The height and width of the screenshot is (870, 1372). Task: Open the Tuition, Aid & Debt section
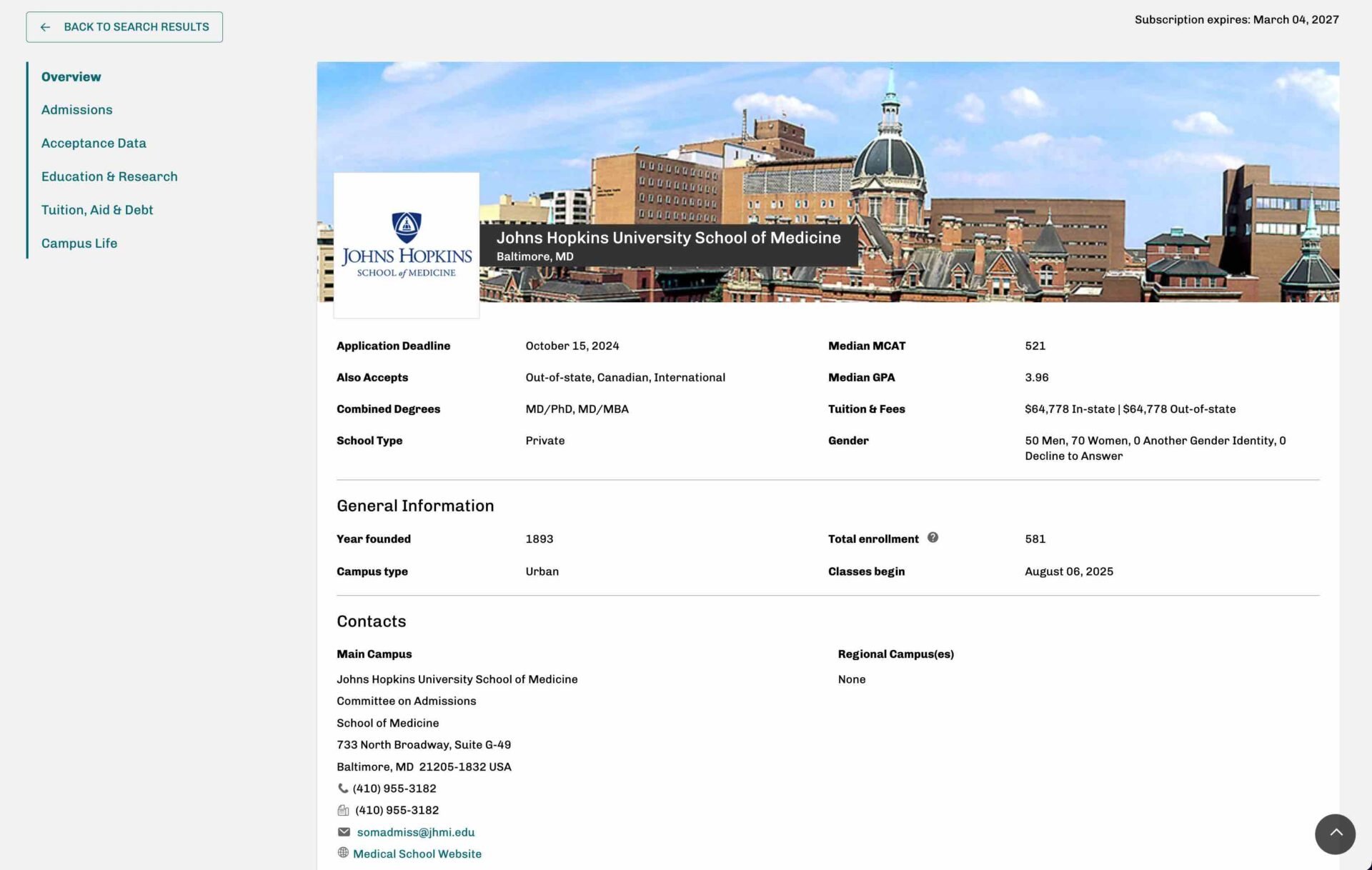pos(97,209)
